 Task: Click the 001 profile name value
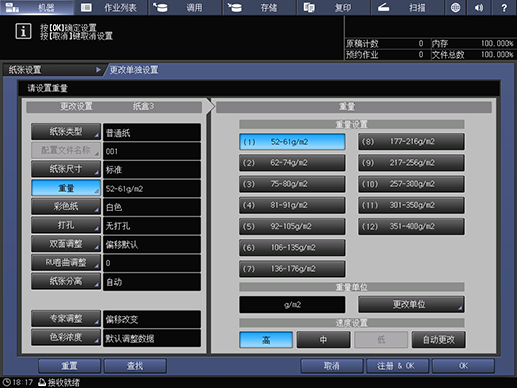pyautogui.click(x=152, y=151)
